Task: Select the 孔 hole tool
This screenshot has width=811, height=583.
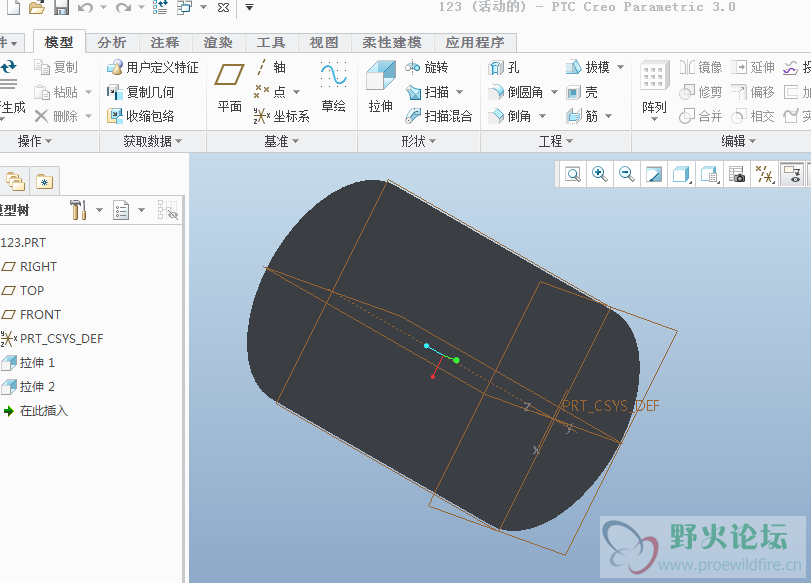Action: 504,67
